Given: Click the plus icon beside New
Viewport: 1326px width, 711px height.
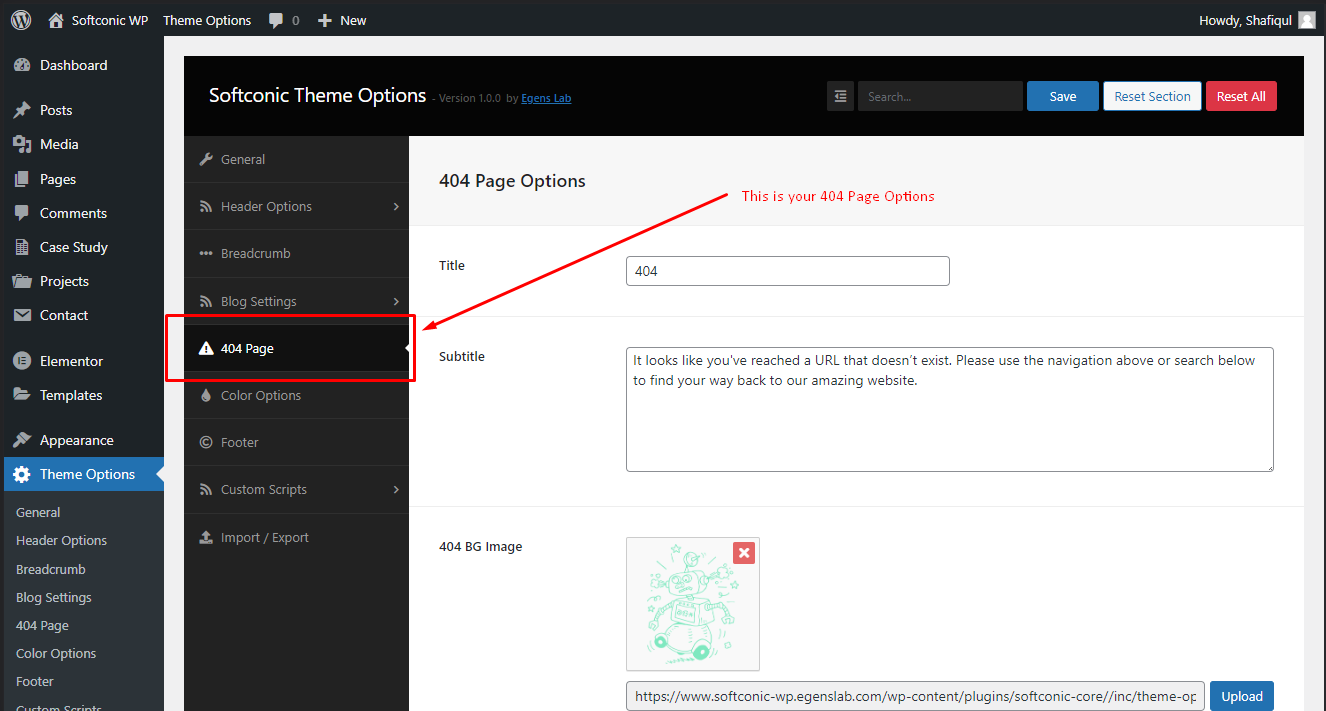Looking at the screenshot, I should point(324,20).
